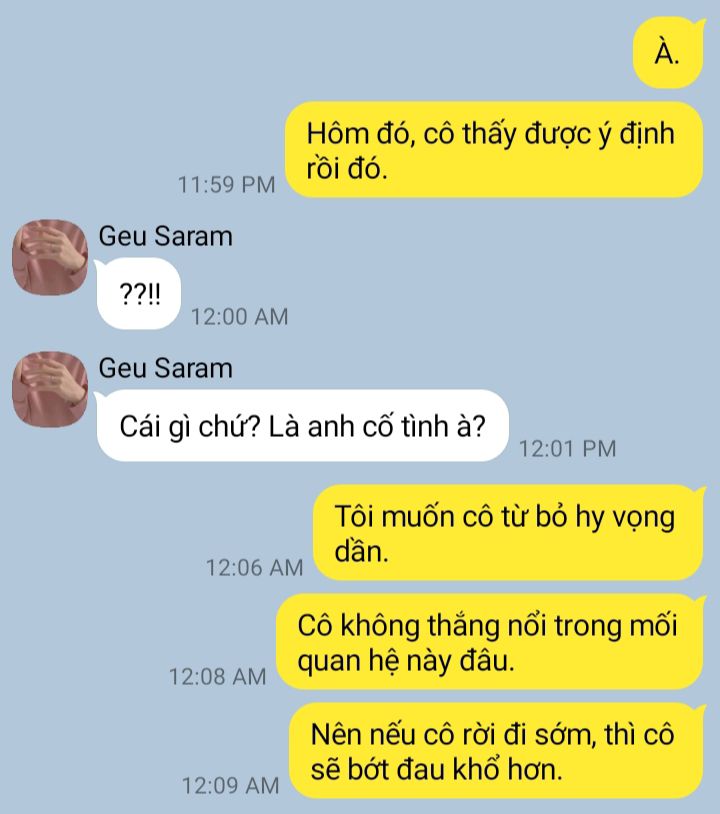Select the 'À.' yellow message bubble
This screenshot has width=720, height=814.
(668, 52)
